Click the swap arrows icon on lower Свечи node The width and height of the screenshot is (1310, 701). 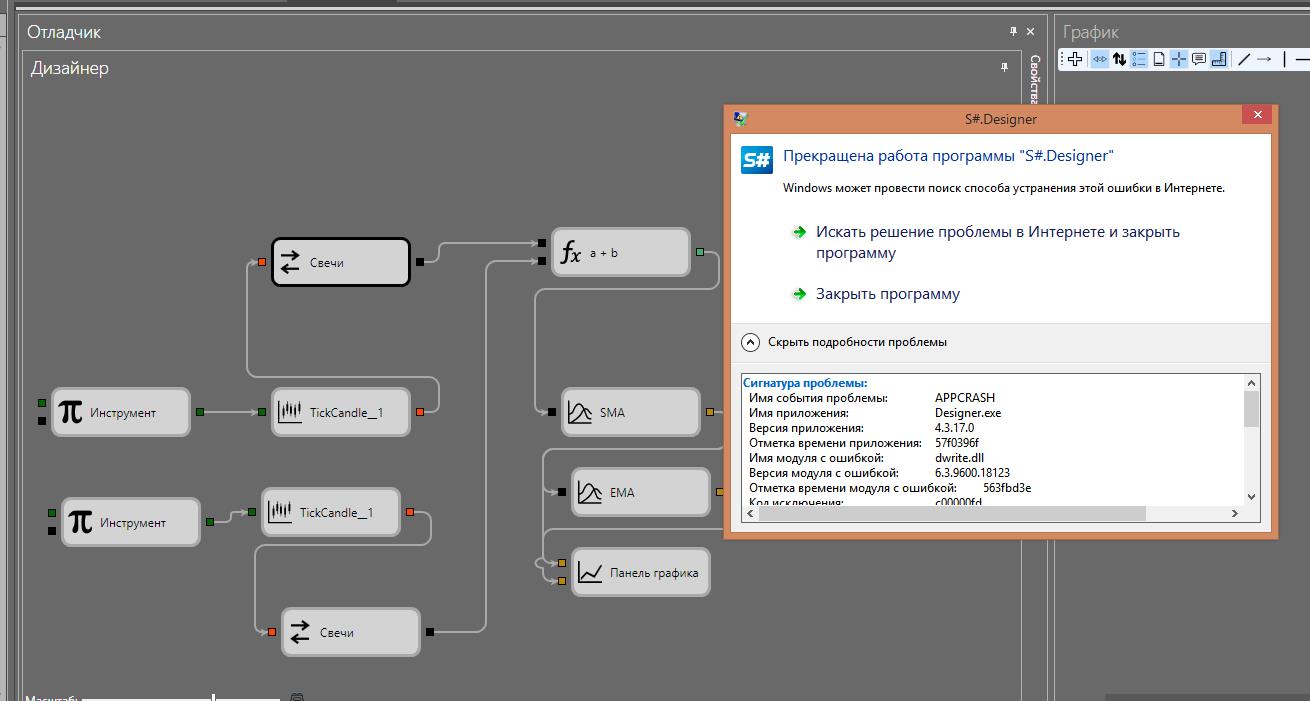pyautogui.click(x=300, y=632)
